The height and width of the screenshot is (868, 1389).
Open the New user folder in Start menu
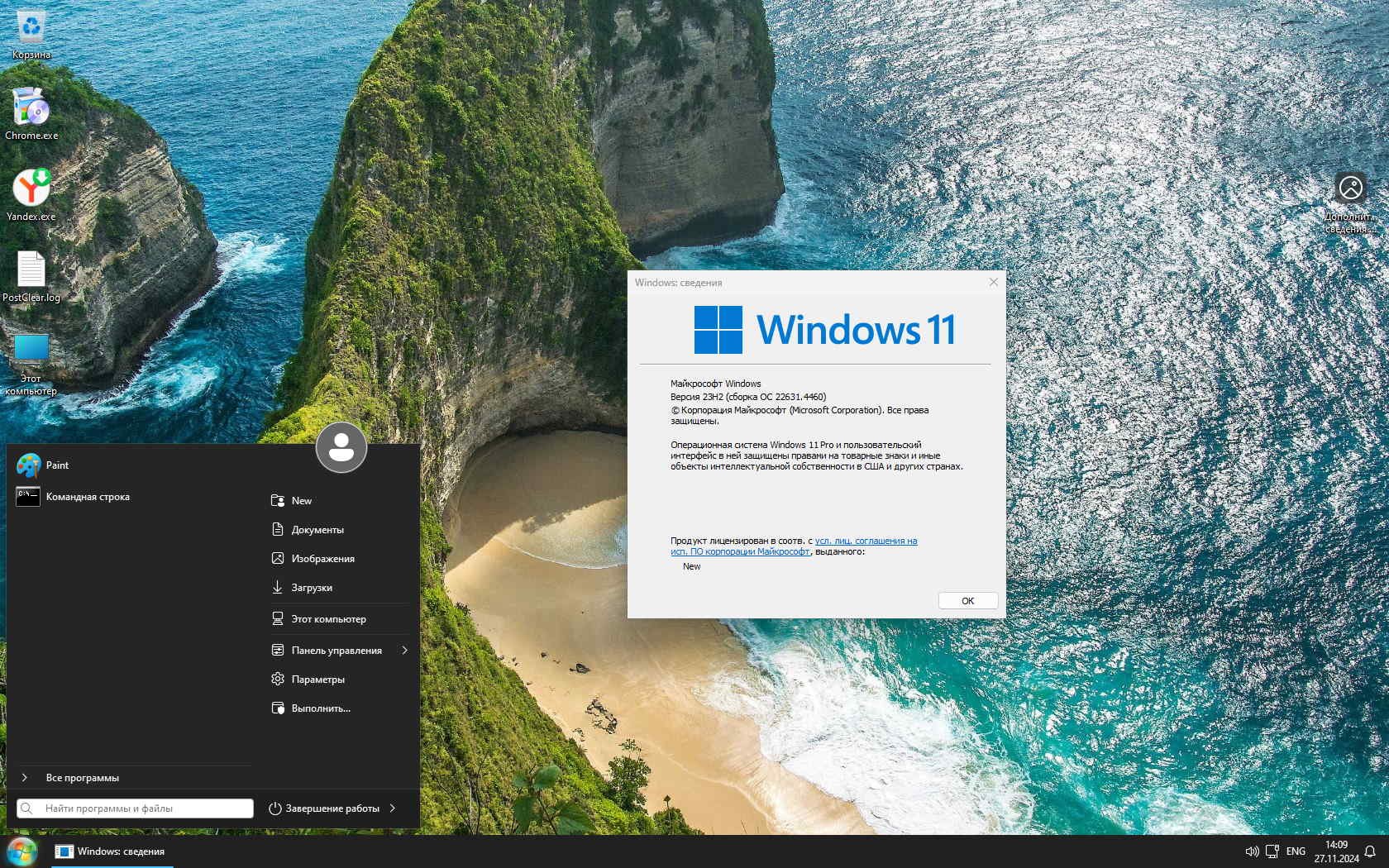(x=340, y=500)
